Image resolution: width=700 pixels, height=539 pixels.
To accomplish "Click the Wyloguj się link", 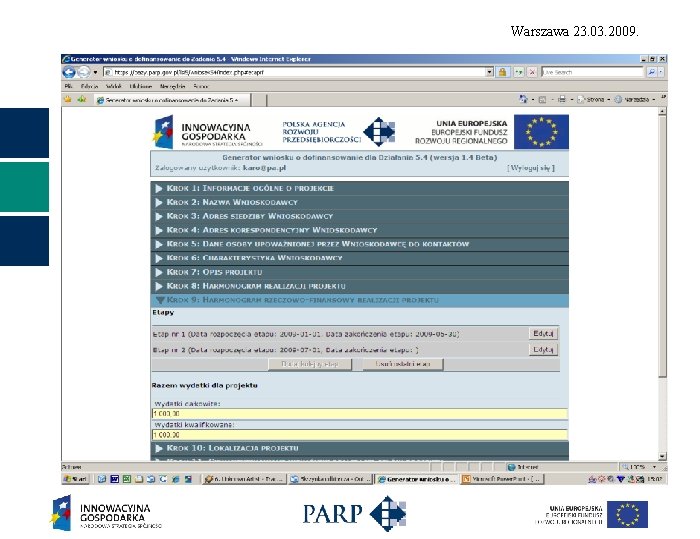I will pyautogui.click(x=531, y=168).
